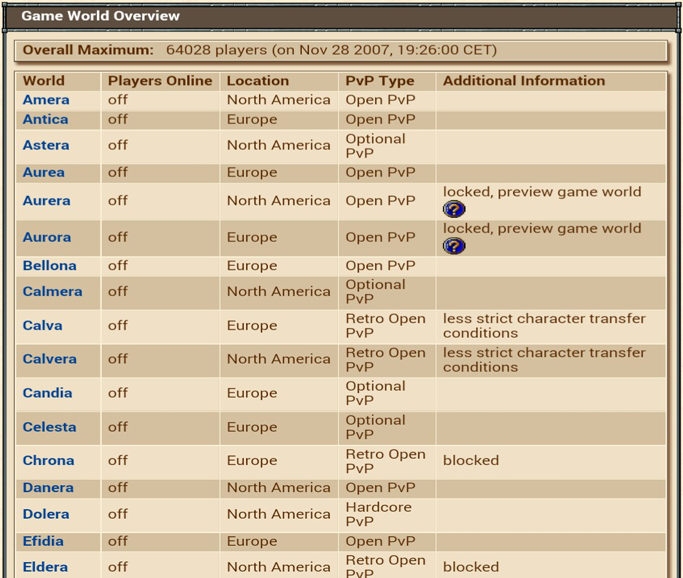The width and height of the screenshot is (683, 578).
Task: Sort by the Players Online column header
Action: (x=160, y=81)
